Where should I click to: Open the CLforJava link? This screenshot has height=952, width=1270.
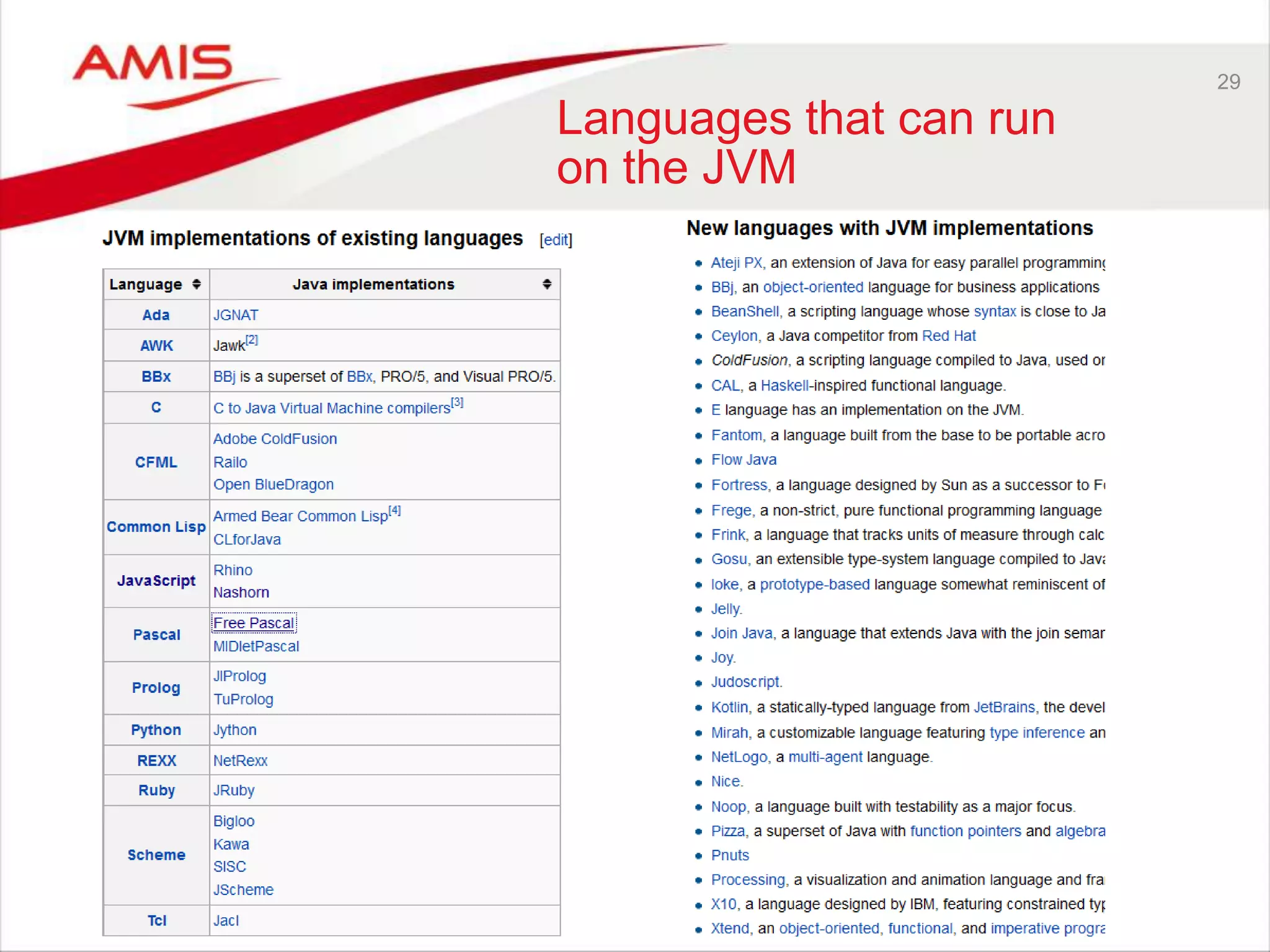[x=247, y=540]
